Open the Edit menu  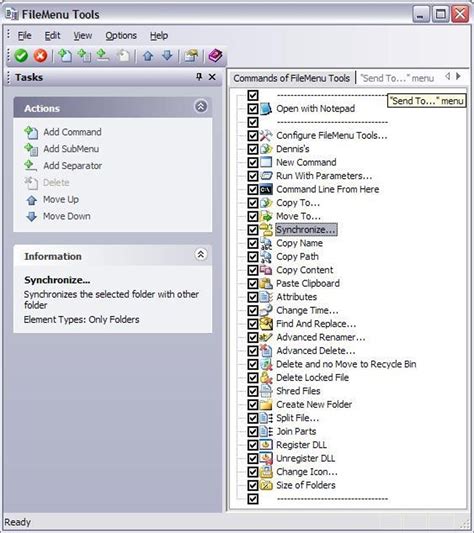click(52, 35)
